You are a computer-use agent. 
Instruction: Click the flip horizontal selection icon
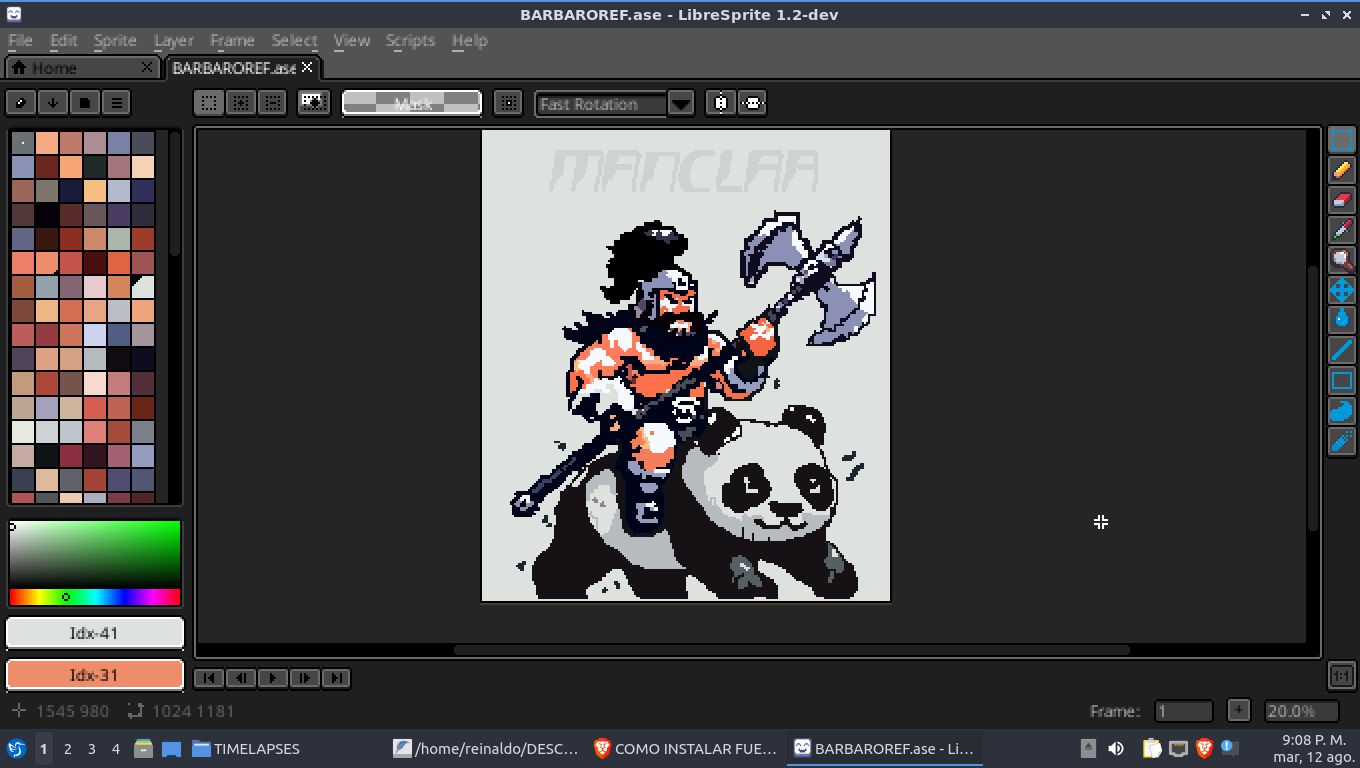pos(721,102)
